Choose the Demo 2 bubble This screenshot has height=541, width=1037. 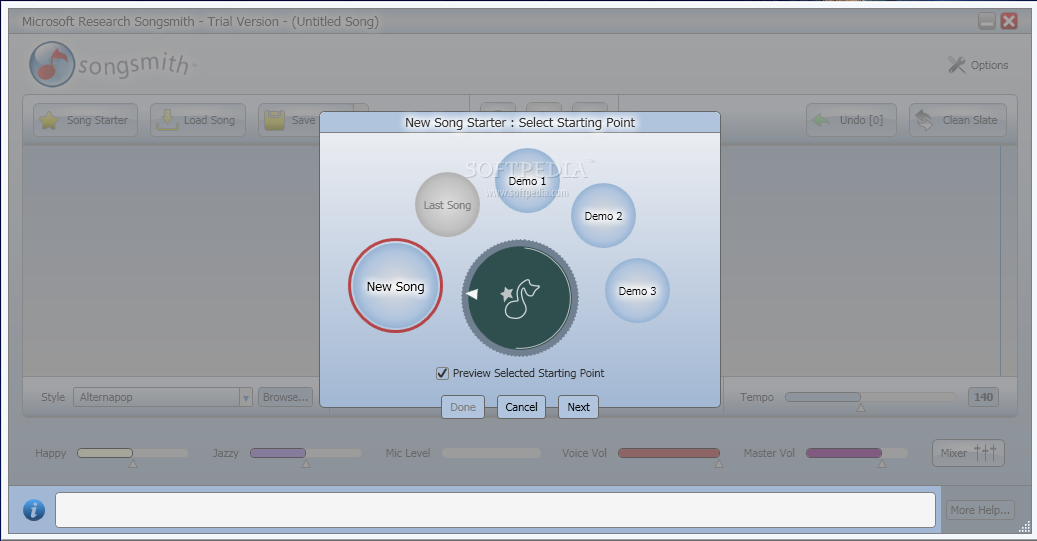(603, 216)
